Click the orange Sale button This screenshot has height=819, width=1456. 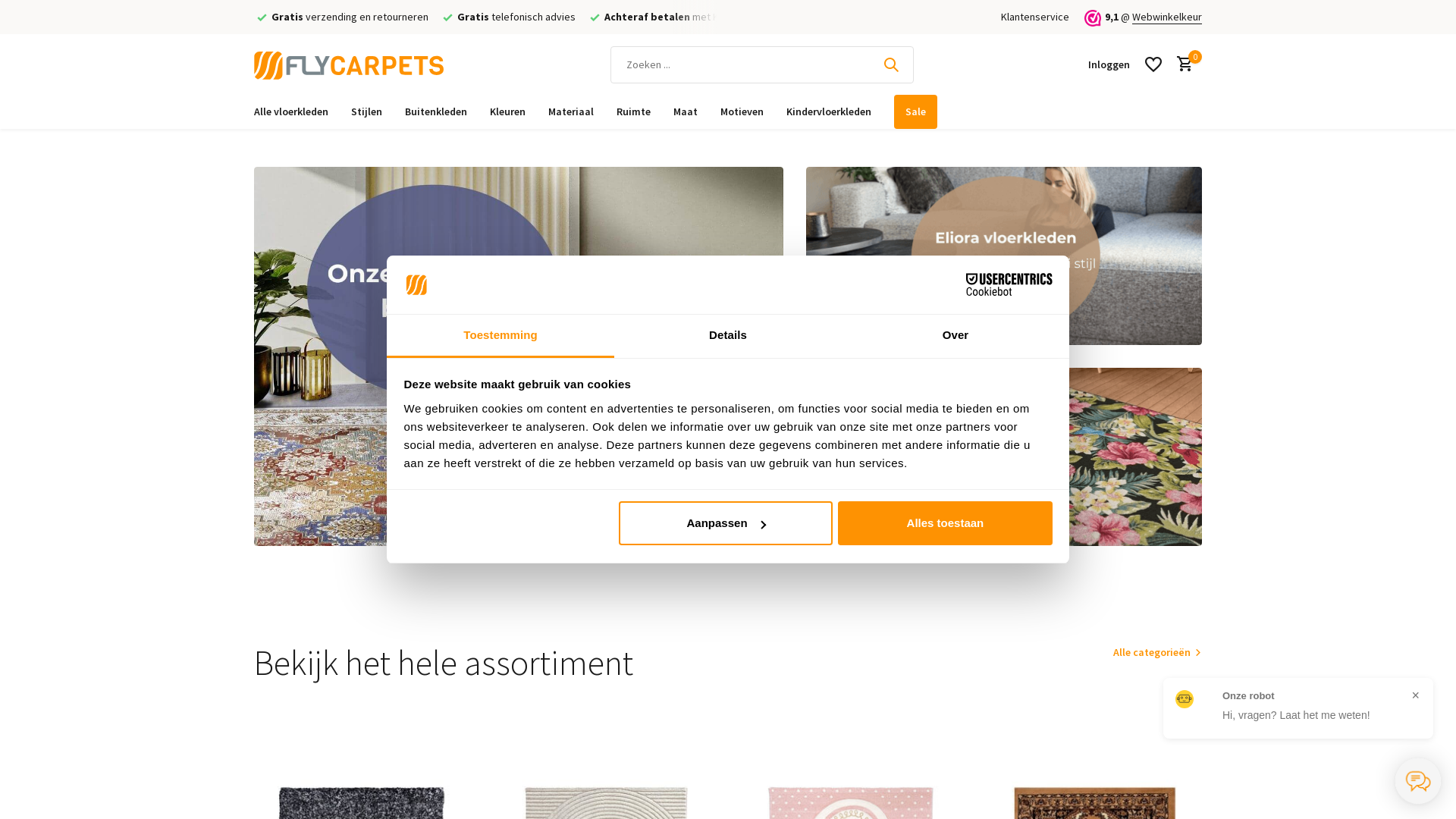click(x=915, y=111)
